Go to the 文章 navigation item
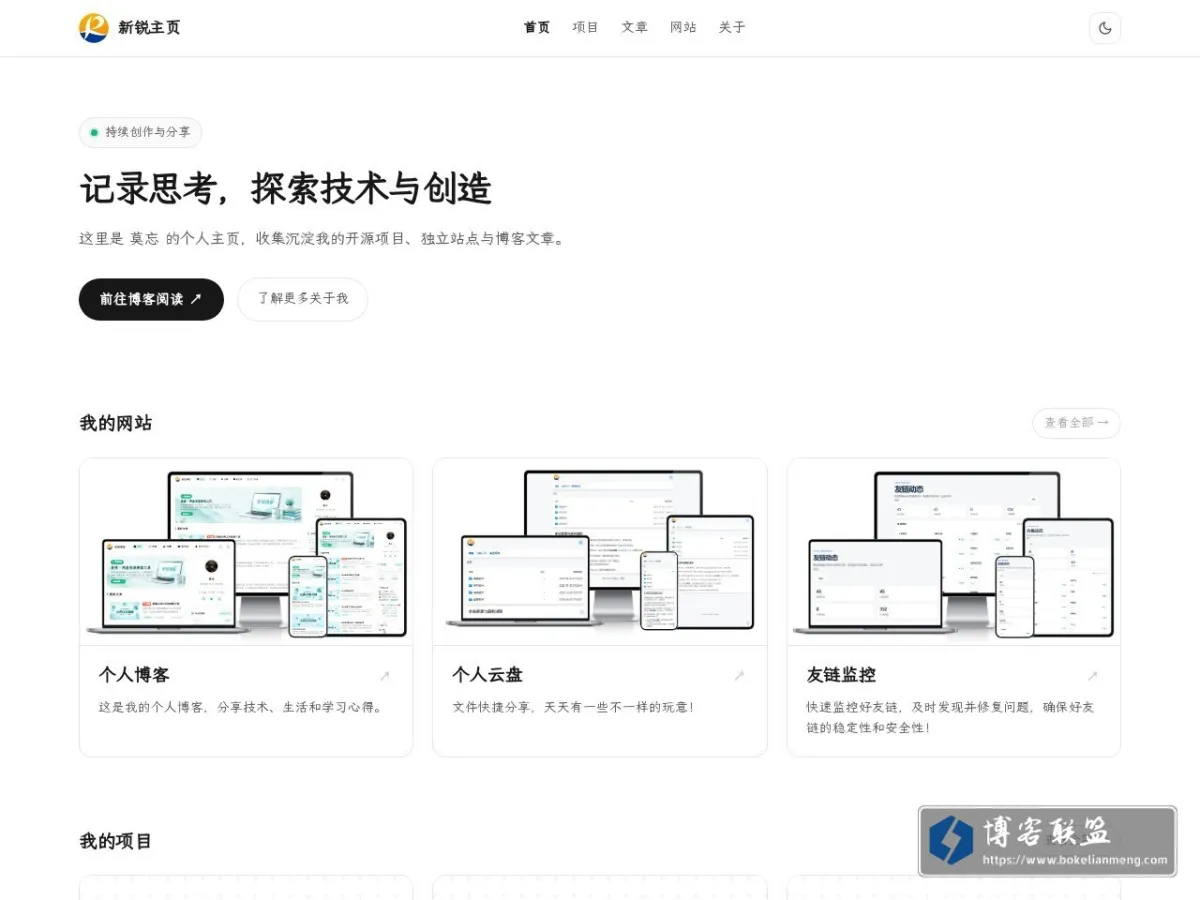 point(635,28)
